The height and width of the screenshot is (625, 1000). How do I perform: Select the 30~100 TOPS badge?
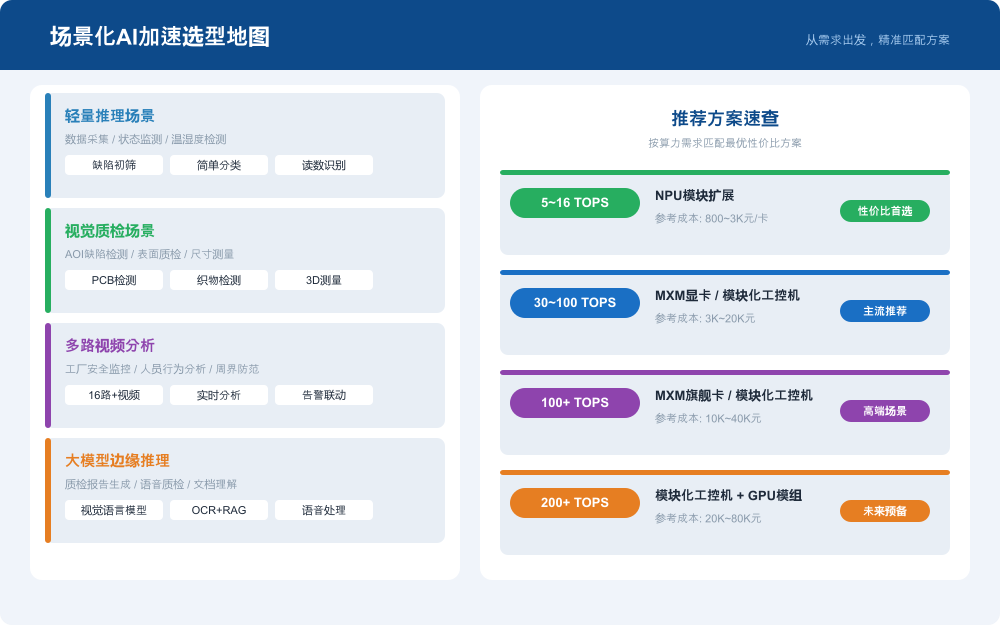tap(575, 303)
